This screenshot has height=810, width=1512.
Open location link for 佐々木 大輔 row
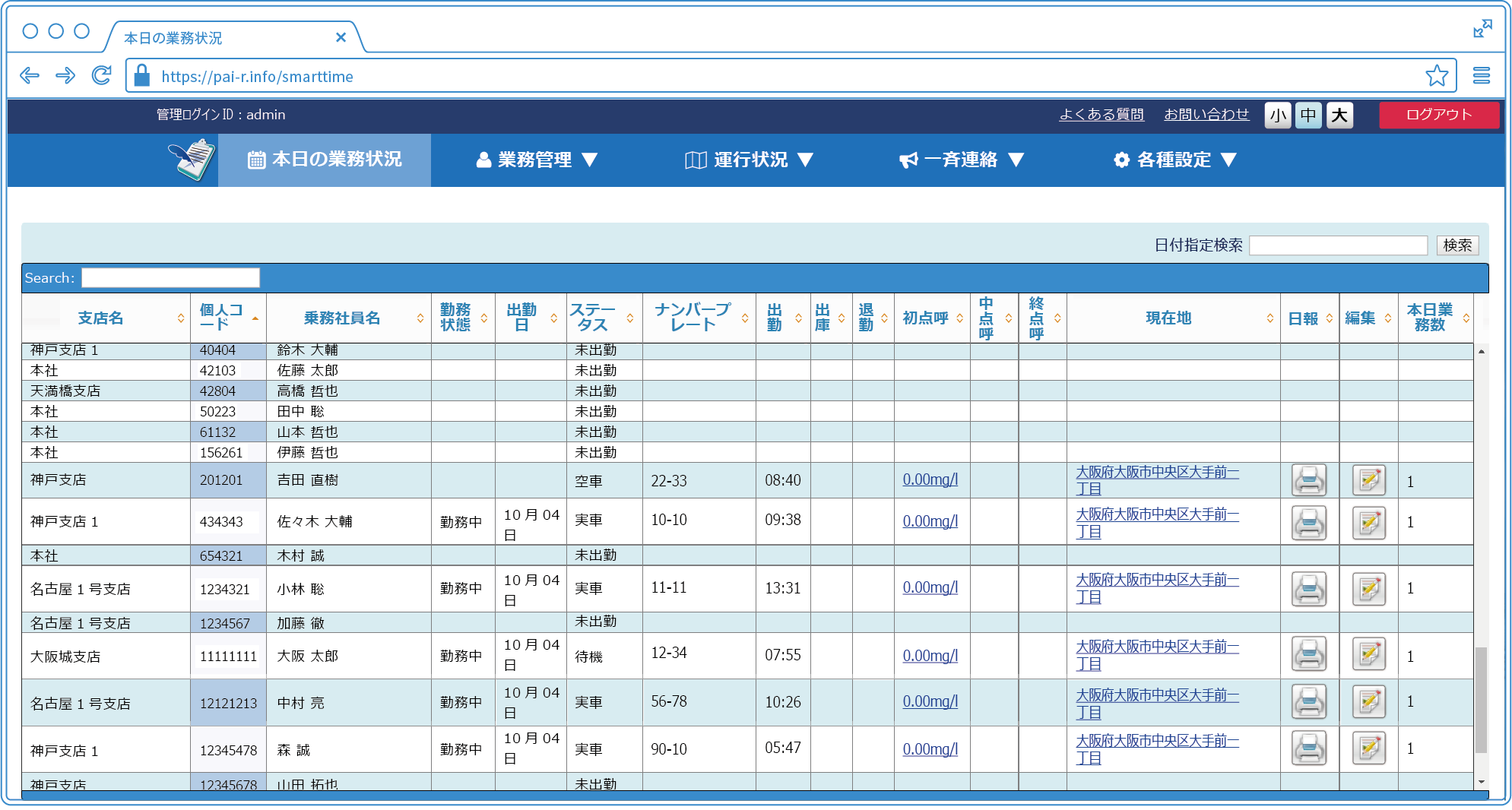[x=1157, y=523]
